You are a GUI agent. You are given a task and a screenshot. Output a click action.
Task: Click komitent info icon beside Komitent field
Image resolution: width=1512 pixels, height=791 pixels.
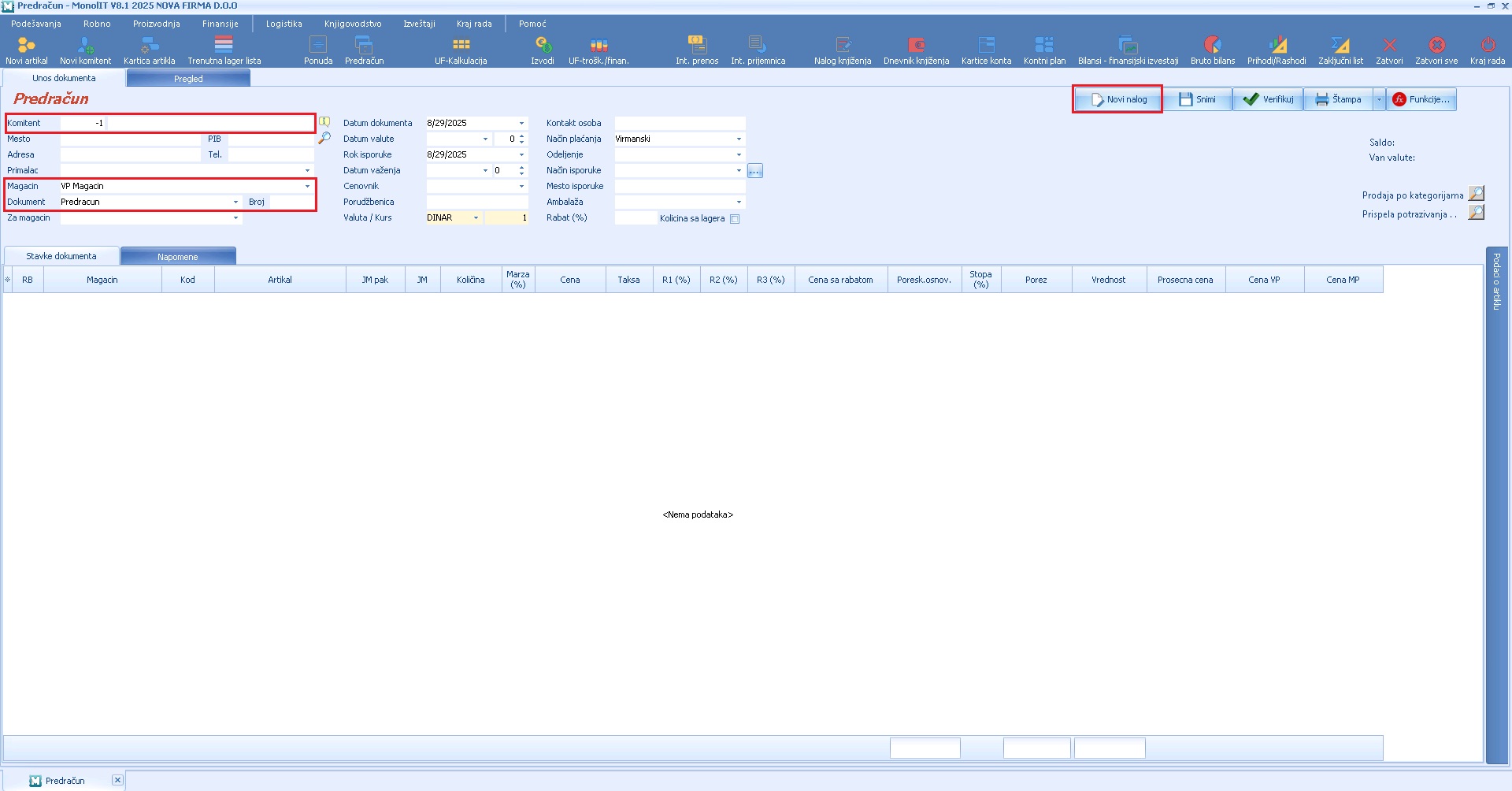tap(324, 122)
